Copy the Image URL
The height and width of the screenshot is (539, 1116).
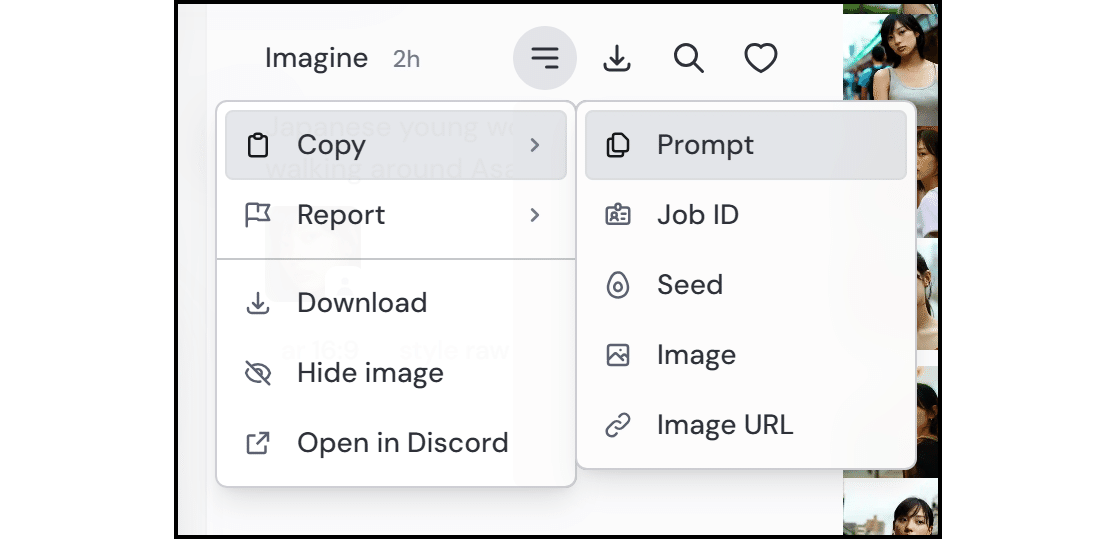(724, 425)
